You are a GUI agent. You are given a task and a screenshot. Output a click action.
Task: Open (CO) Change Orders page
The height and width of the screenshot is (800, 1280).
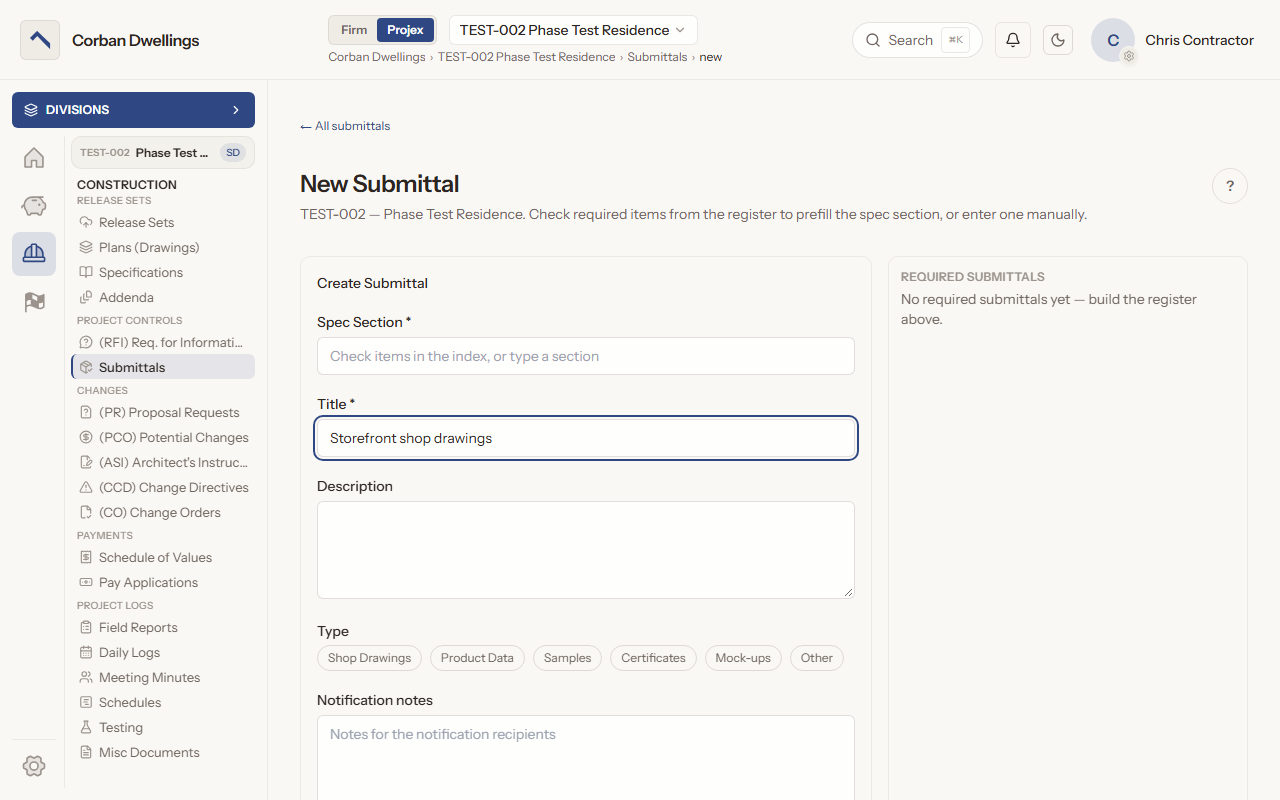coord(162,512)
